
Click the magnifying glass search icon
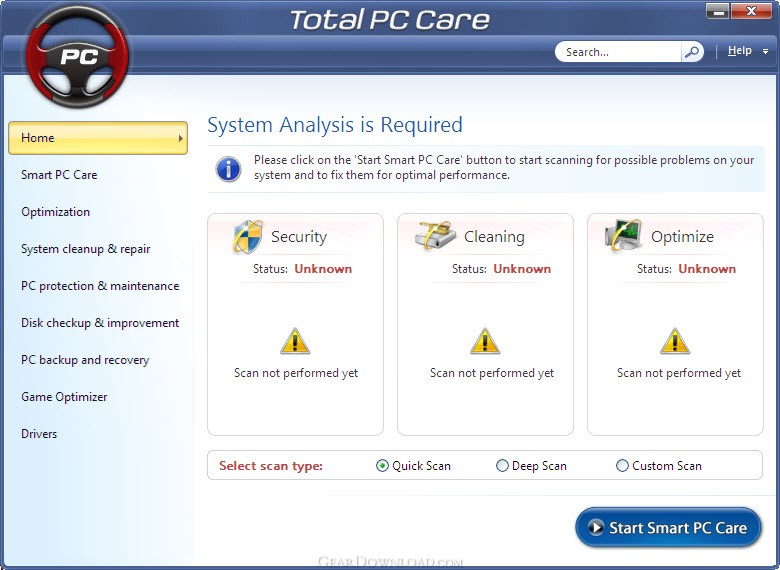pos(692,52)
